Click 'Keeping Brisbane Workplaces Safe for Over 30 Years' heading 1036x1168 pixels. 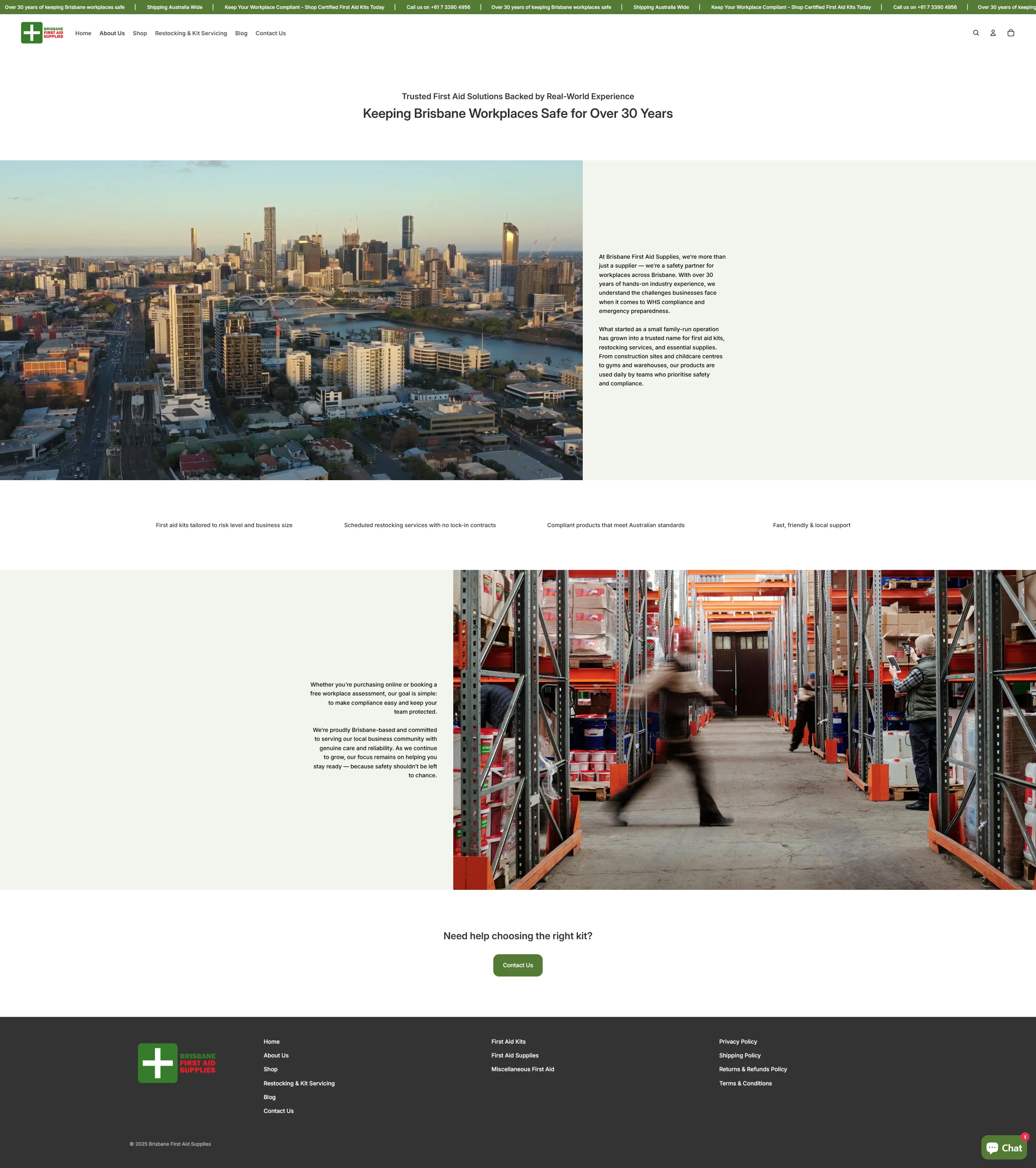[518, 113]
